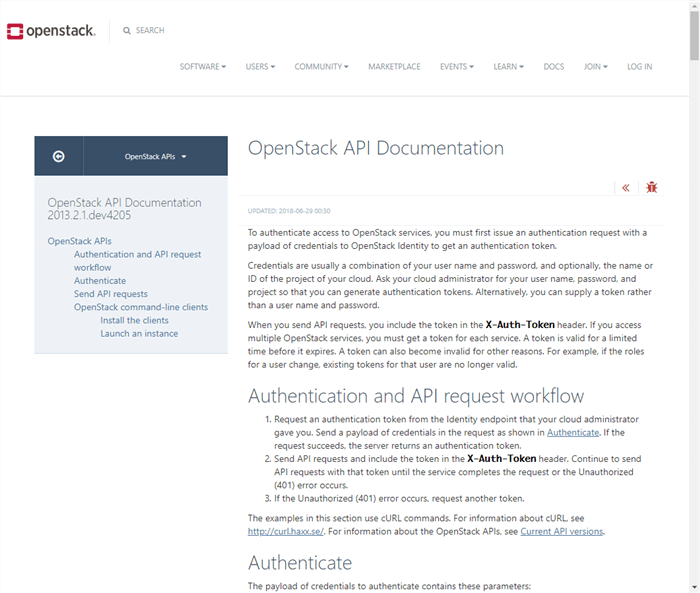700x593 pixels.
Task: Open the Current API versions link
Action: [562, 531]
